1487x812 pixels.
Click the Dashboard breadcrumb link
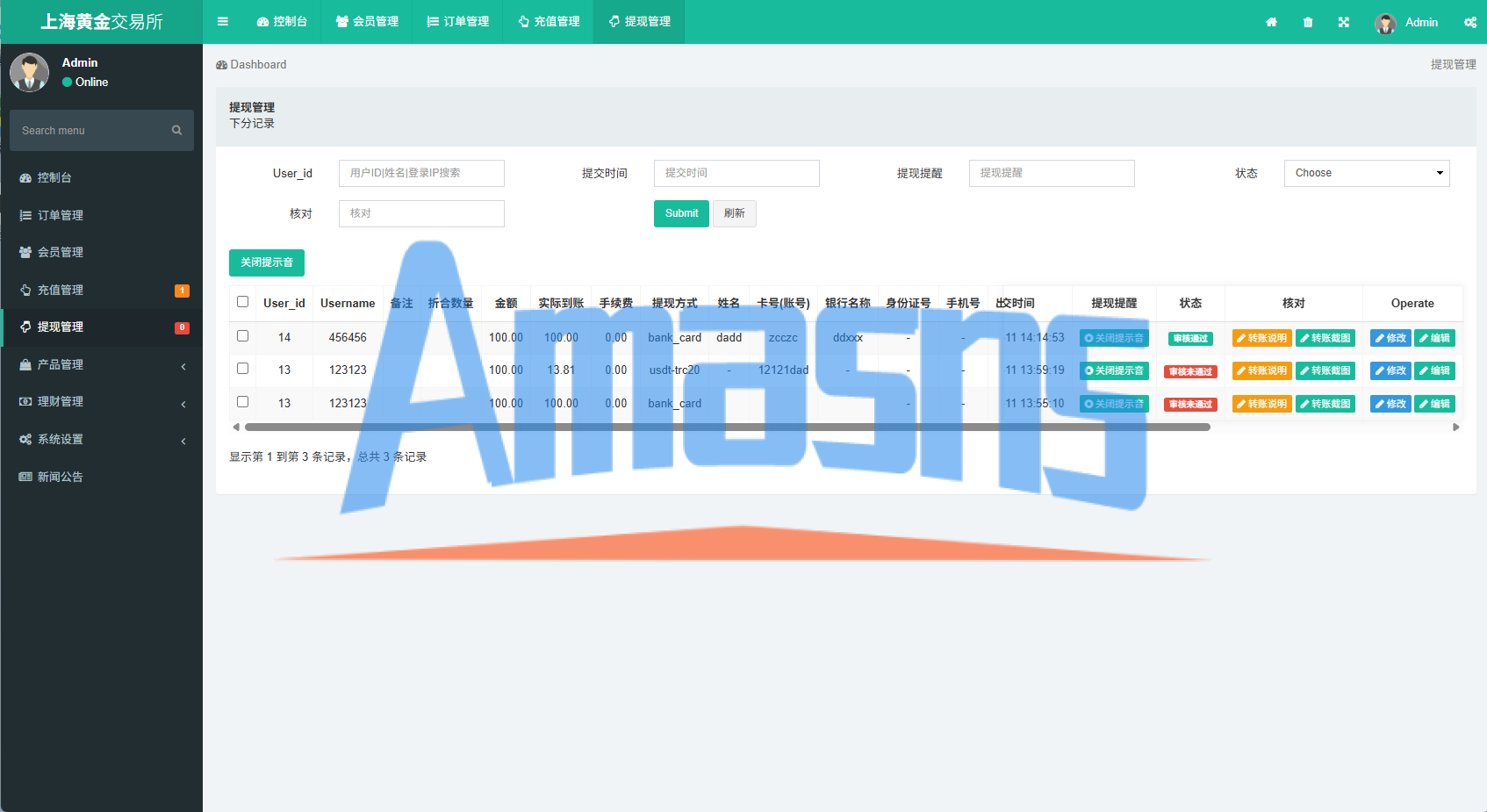tap(251, 64)
